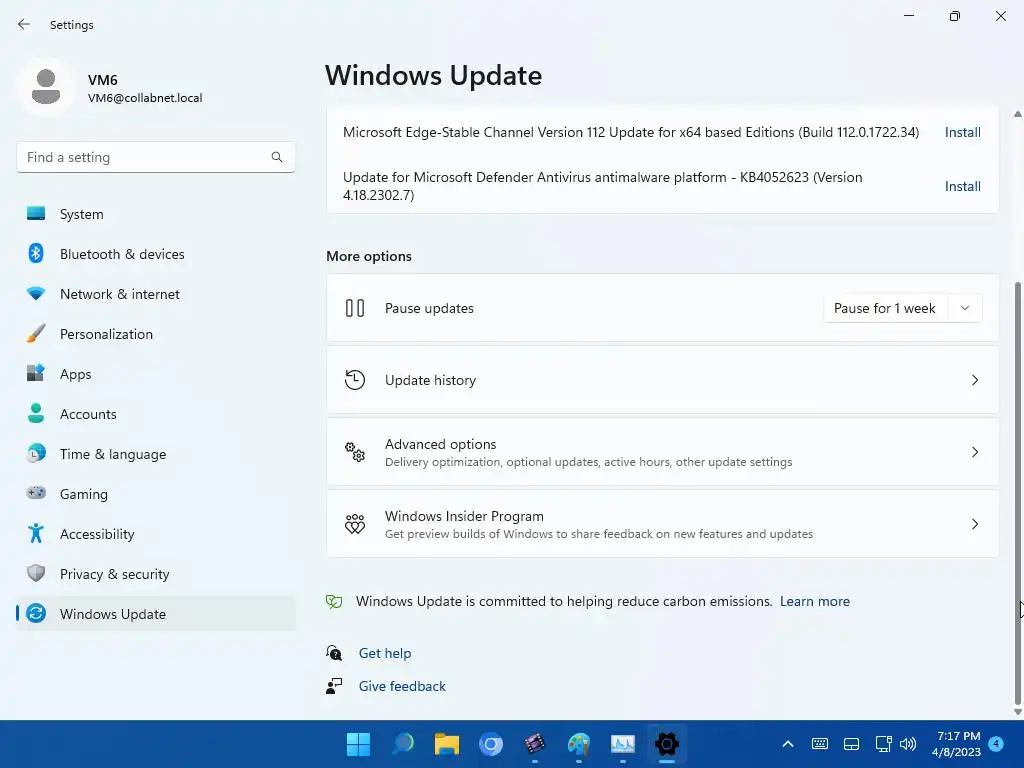Go to Personalization settings
Viewport: 1024px width, 768px height.
point(155,334)
